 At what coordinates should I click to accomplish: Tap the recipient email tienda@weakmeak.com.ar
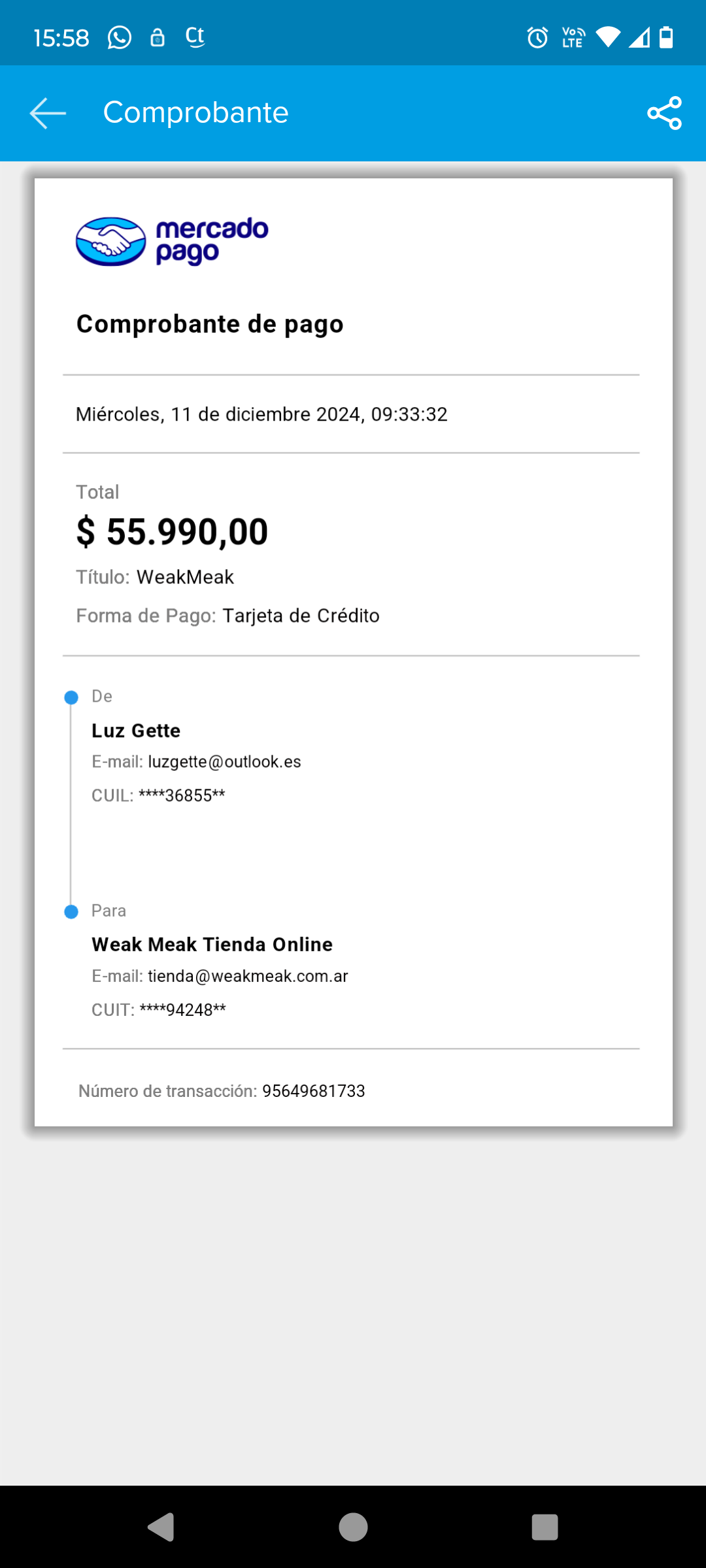(248, 976)
